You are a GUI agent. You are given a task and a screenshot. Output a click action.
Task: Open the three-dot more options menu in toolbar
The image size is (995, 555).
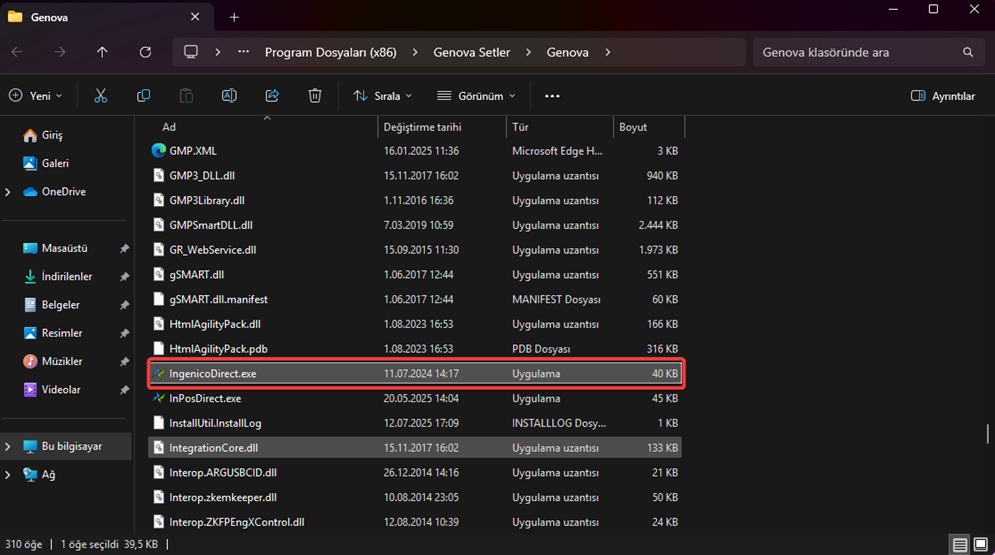[x=552, y=96]
